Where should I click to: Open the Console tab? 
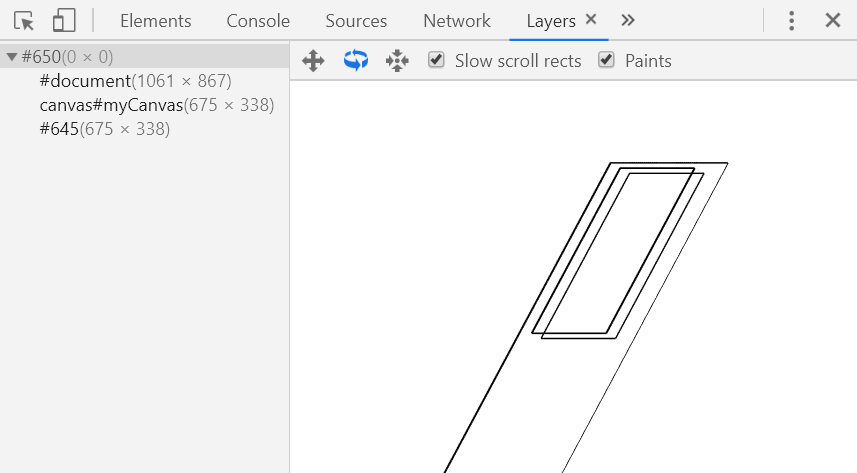(258, 21)
